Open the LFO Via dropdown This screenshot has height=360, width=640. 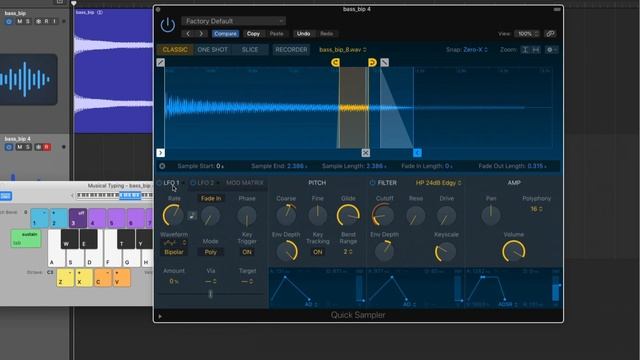pos(211,282)
